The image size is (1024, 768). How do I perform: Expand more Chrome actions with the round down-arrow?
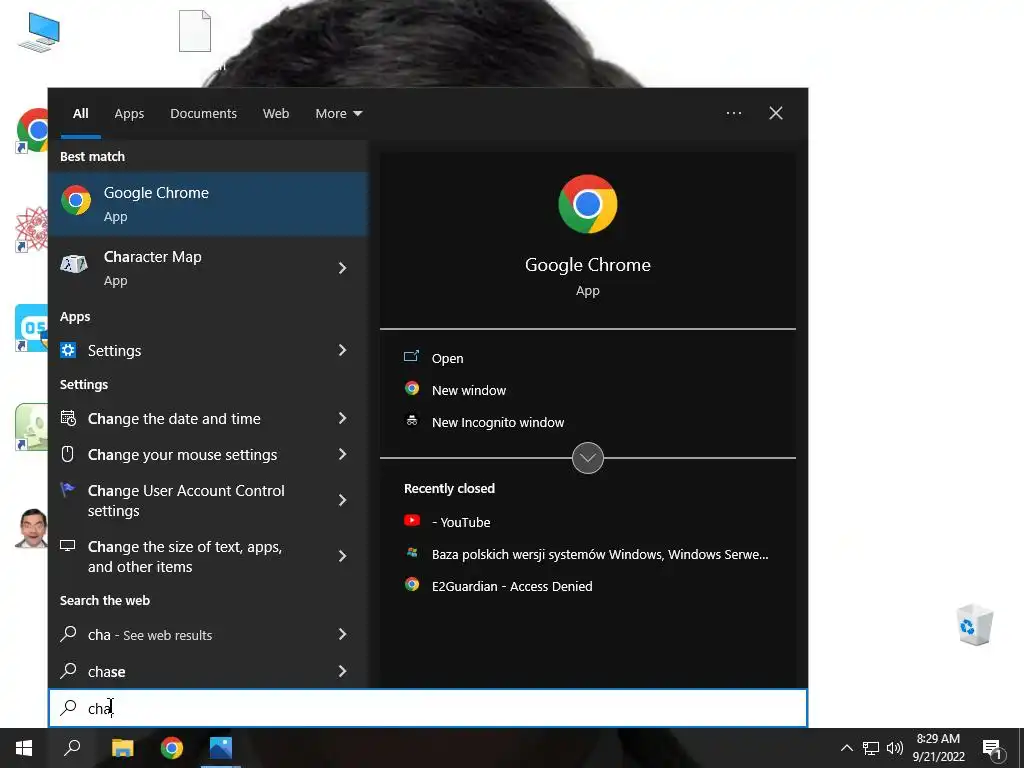[588, 458]
